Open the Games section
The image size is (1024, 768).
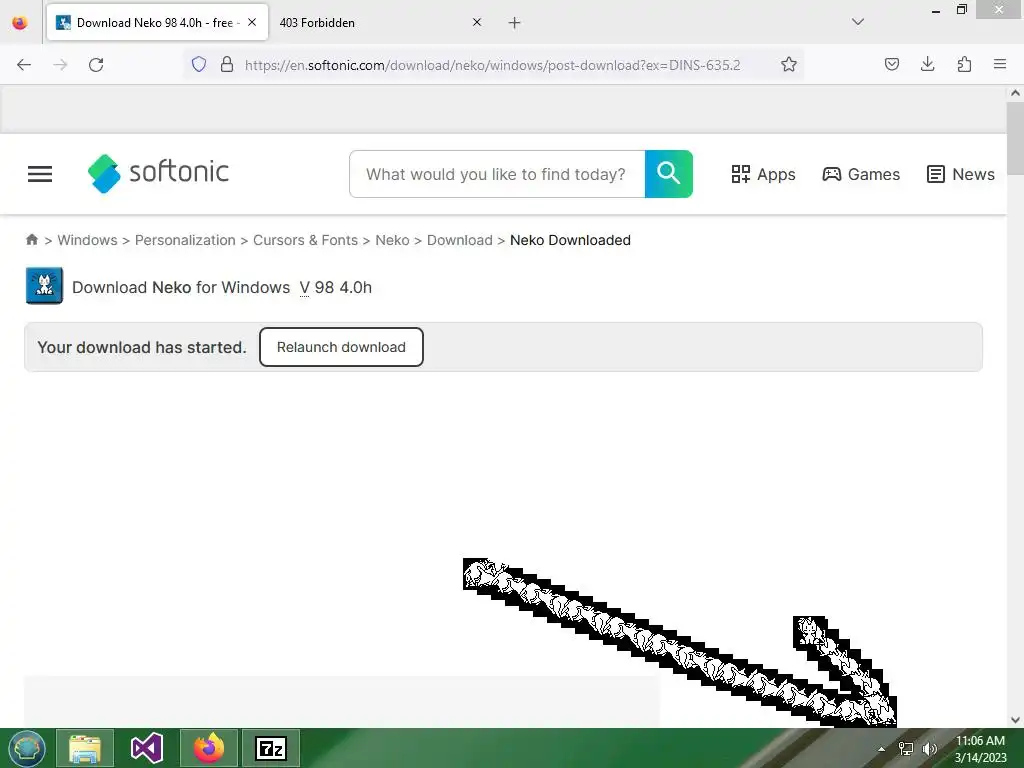[x=861, y=174]
